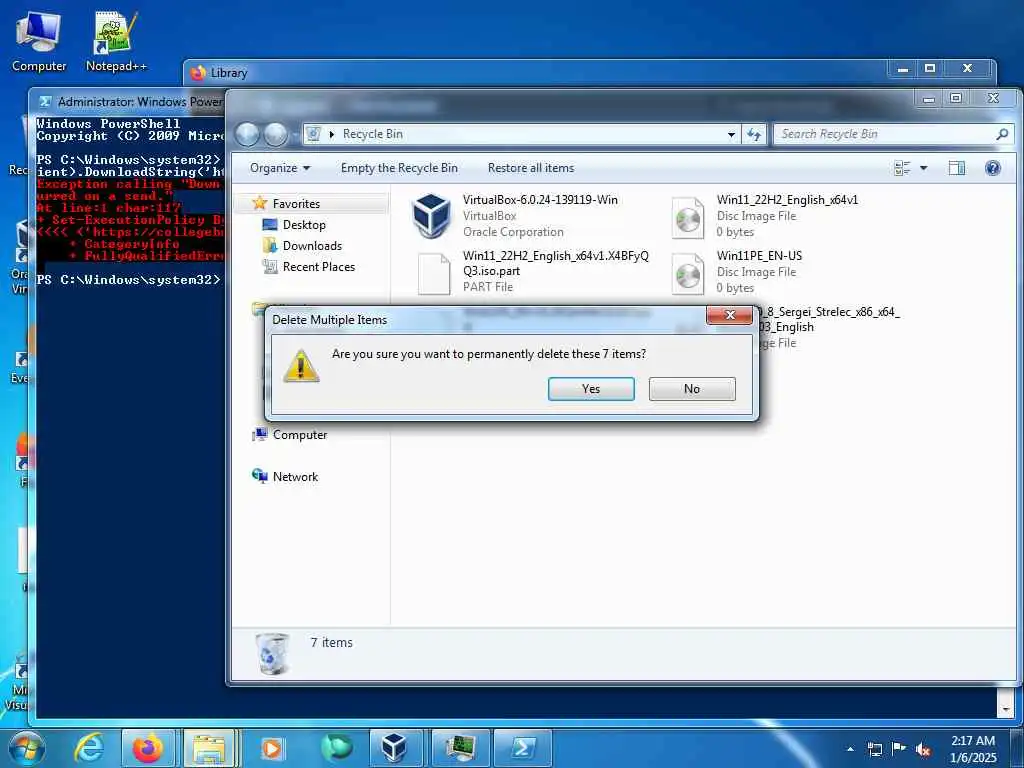Image resolution: width=1024 pixels, height=768 pixels.
Task: Toggle the preview pane icon
Action: (957, 168)
